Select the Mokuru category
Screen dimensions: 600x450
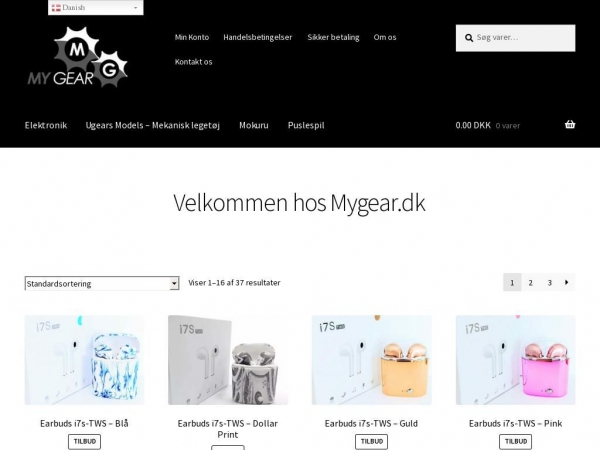[x=254, y=125]
